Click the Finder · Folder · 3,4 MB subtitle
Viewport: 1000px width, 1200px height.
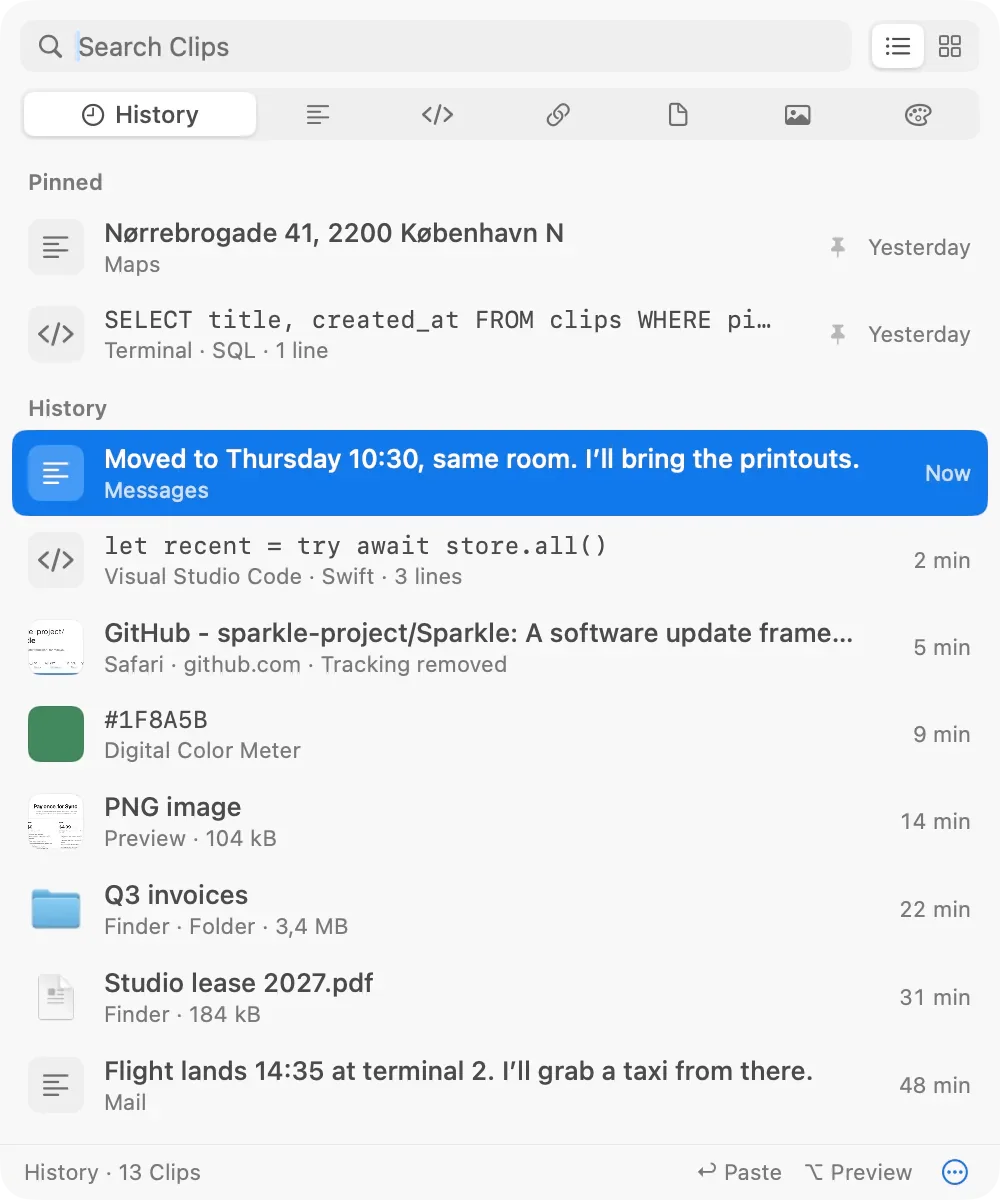tap(226, 926)
